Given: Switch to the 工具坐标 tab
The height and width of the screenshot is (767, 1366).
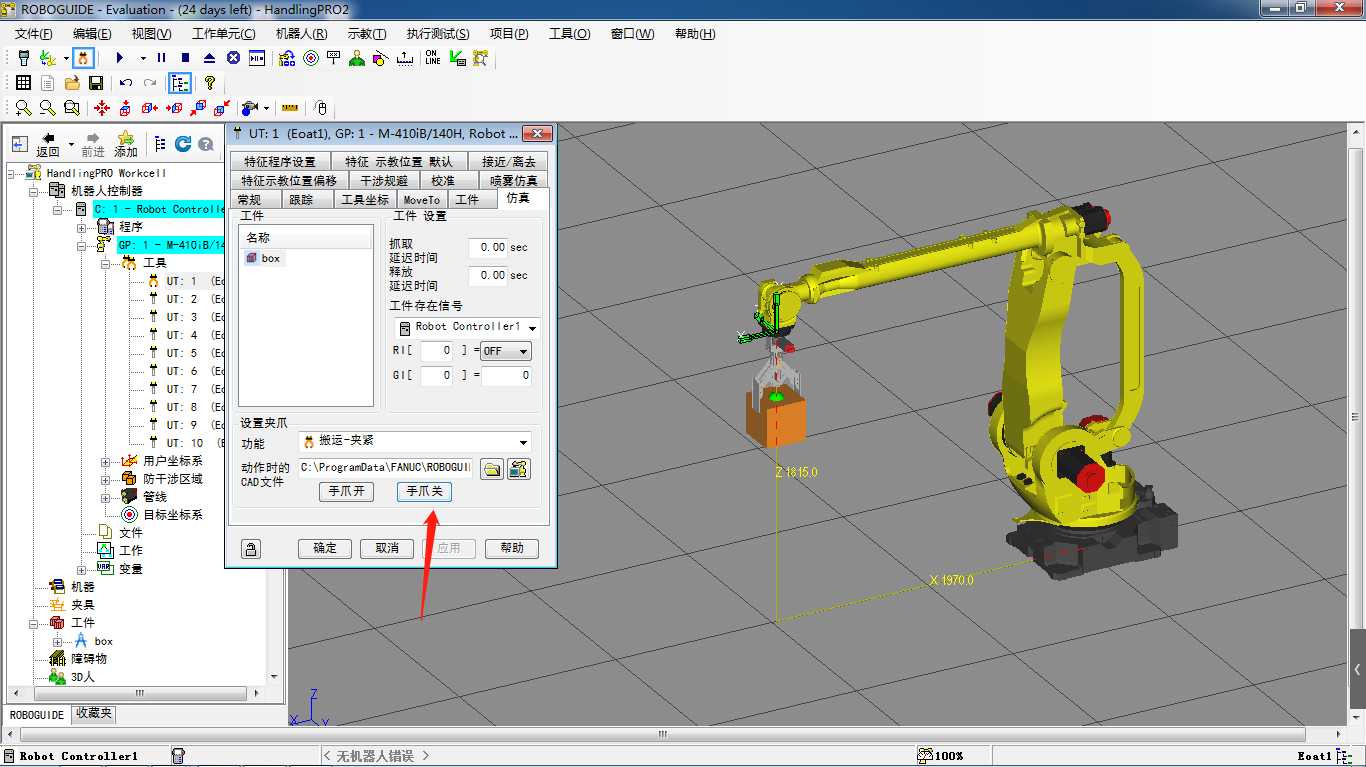Looking at the screenshot, I should pyautogui.click(x=364, y=200).
